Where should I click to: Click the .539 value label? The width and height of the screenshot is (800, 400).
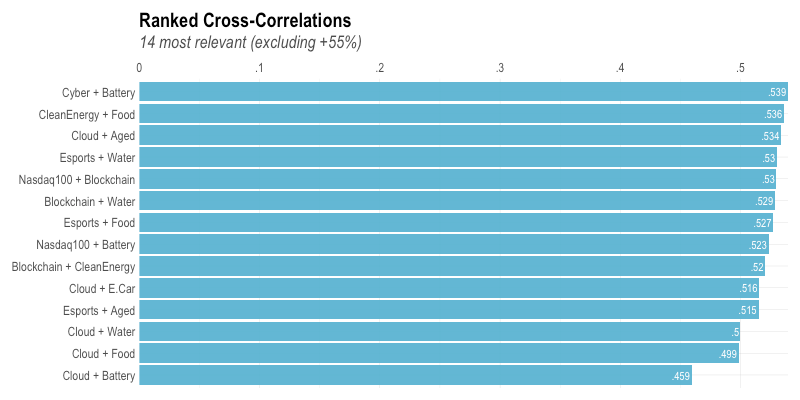(x=777, y=93)
